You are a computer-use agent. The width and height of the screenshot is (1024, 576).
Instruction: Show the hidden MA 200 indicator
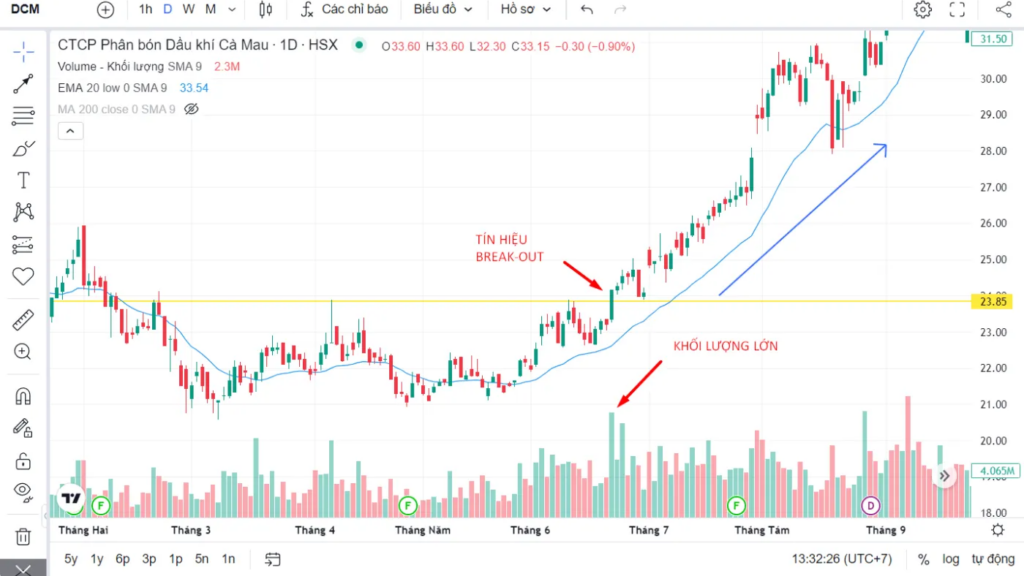point(192,109)
